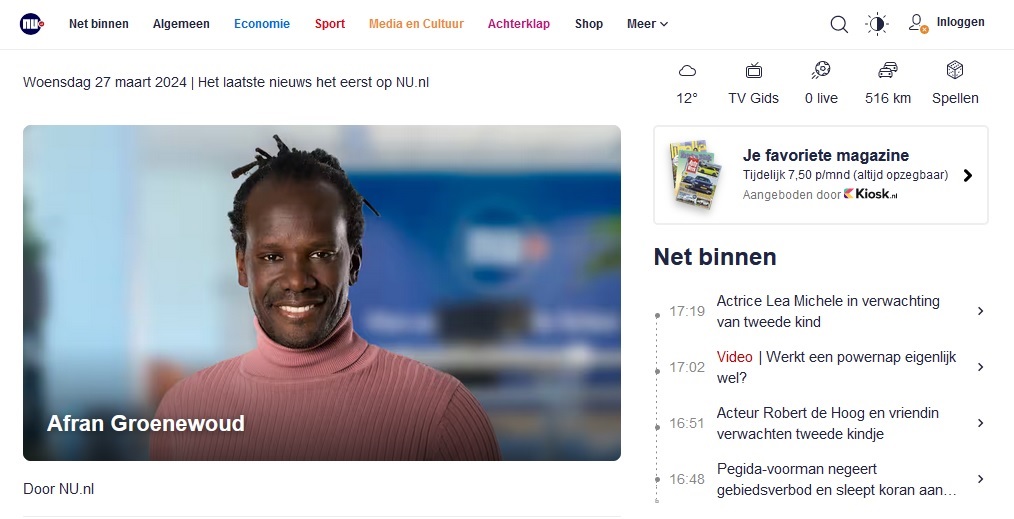1014x519 pixels.
Task: Expand the Meer dropdown menu
Action: pos(647,24)
